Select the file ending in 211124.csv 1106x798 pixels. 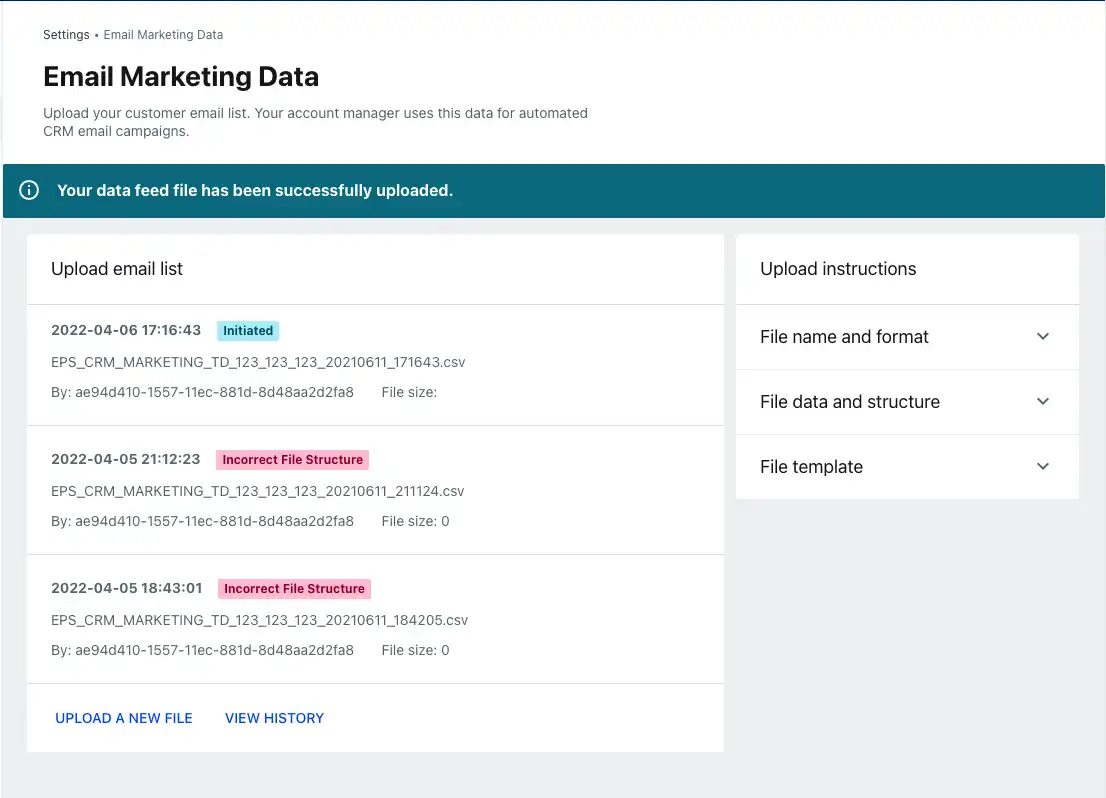tap(258, 491)
